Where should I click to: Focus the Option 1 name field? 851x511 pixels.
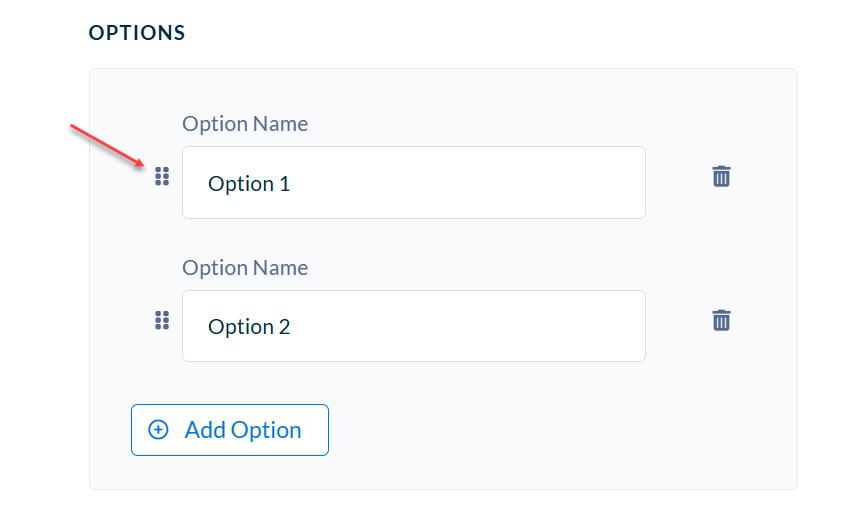[414, 182]
